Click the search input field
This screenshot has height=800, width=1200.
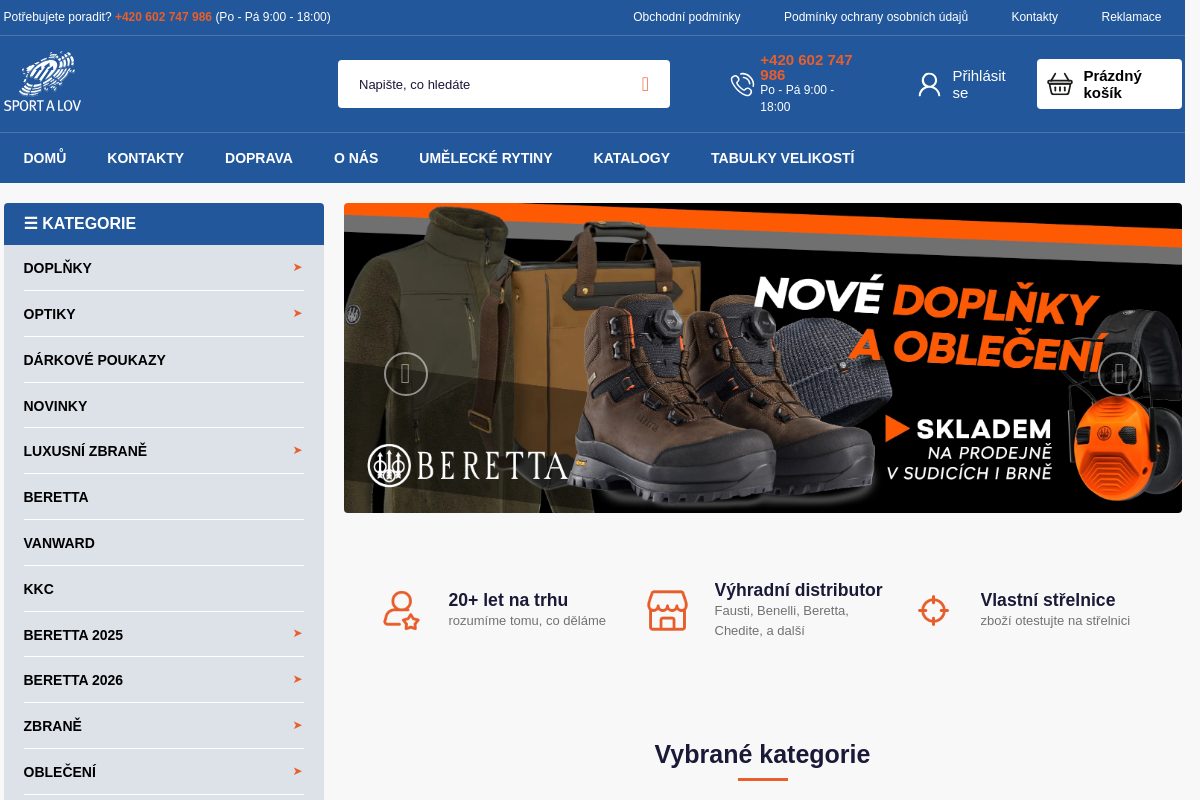click(x=490, y=84)
